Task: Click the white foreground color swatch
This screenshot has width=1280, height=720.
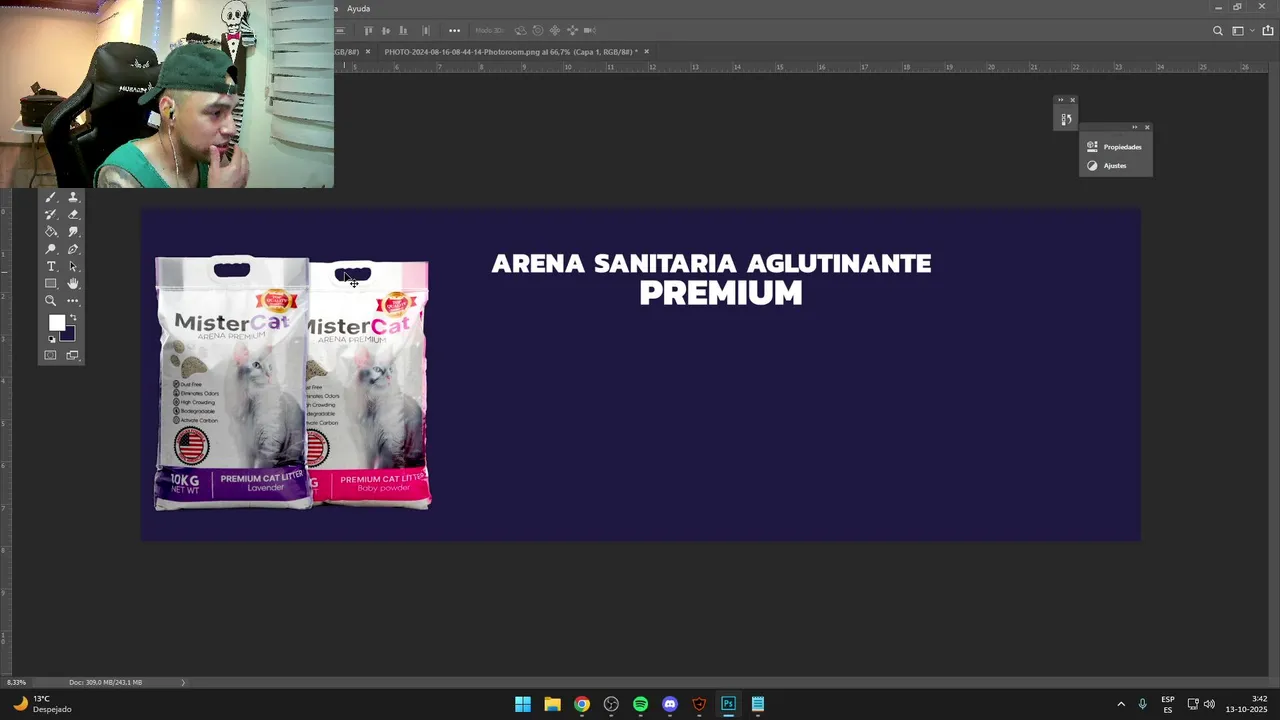Action: coord(56,322)
